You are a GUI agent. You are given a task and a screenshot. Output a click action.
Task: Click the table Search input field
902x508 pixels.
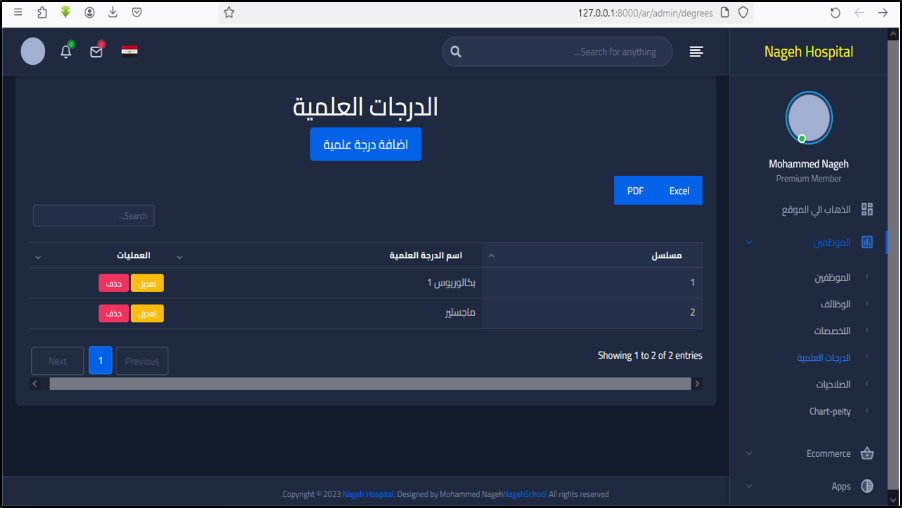tap(94, 216)
